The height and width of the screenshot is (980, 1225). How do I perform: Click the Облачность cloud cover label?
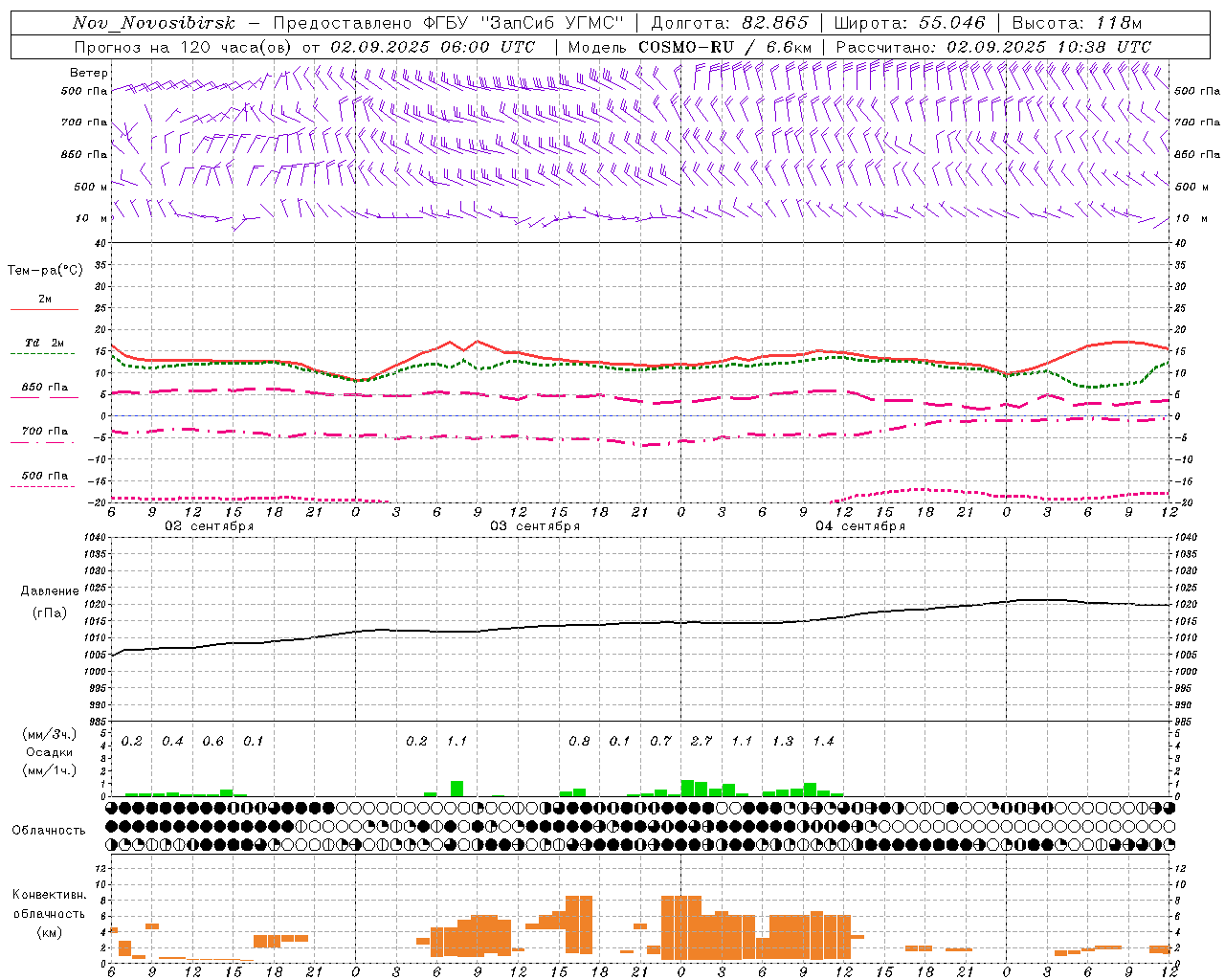49,830
